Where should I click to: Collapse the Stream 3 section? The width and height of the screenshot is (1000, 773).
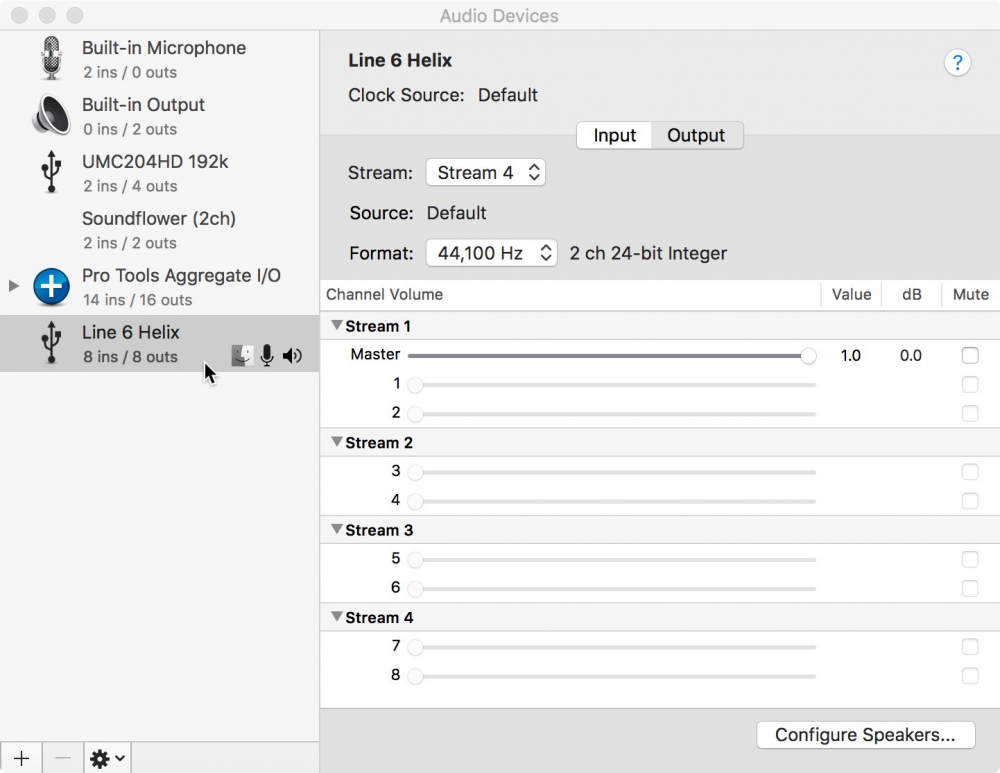point(337,529)
